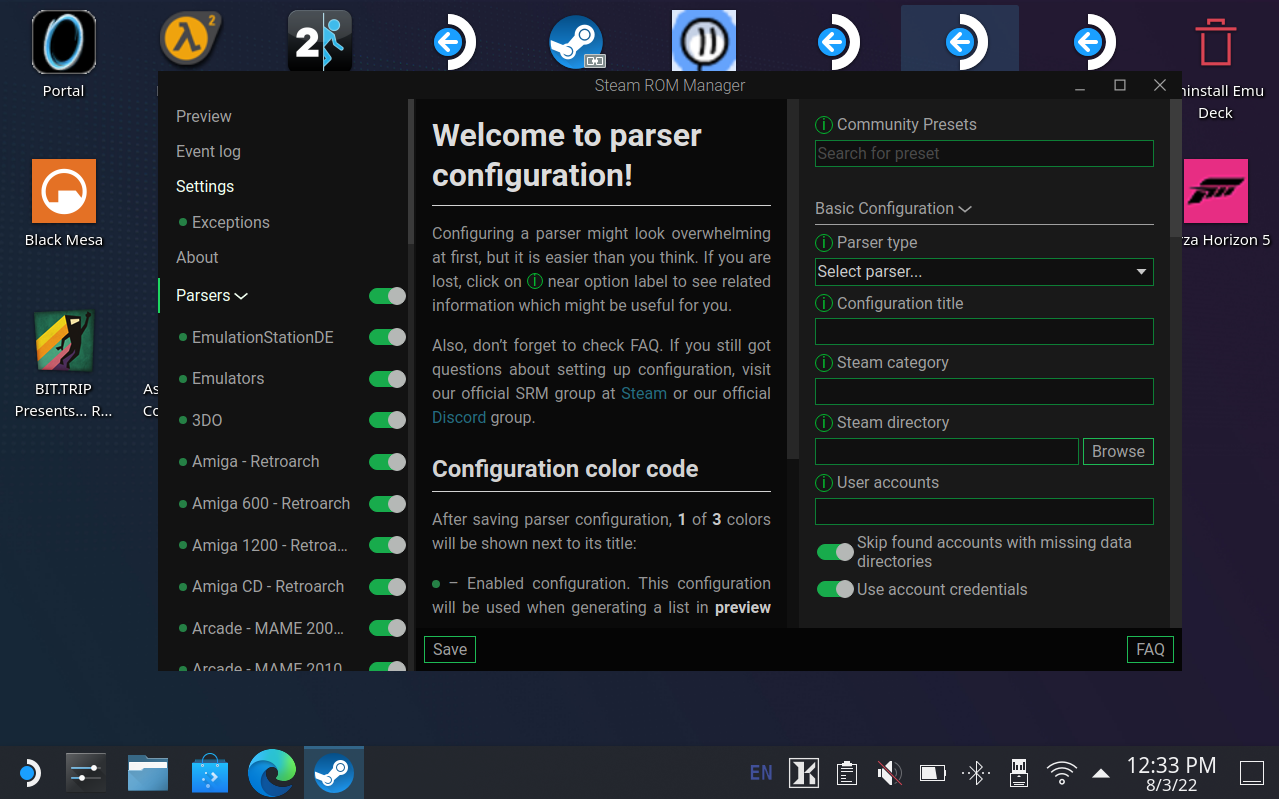Open the FAQ button

[1150, 650]
